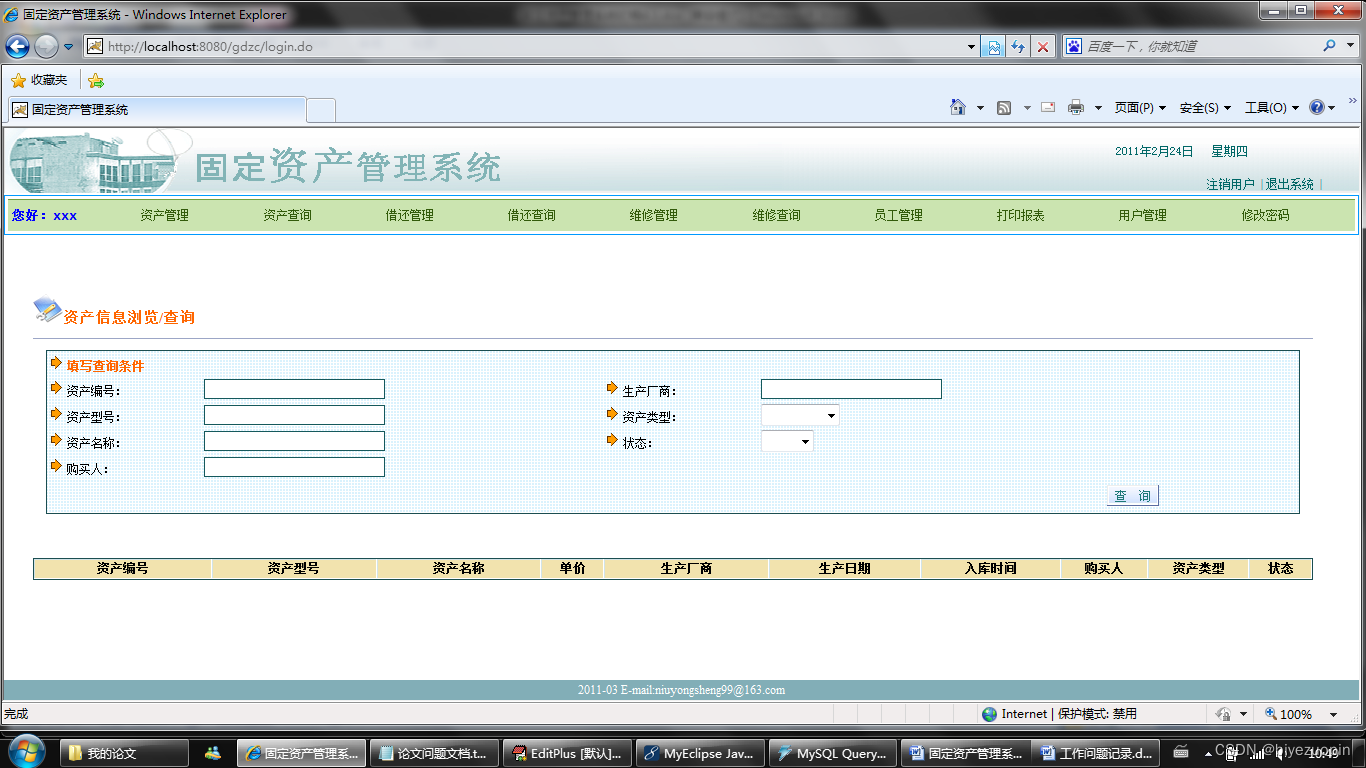
Task: Click the speaker volume tray icon
Action: [1280, 753]
